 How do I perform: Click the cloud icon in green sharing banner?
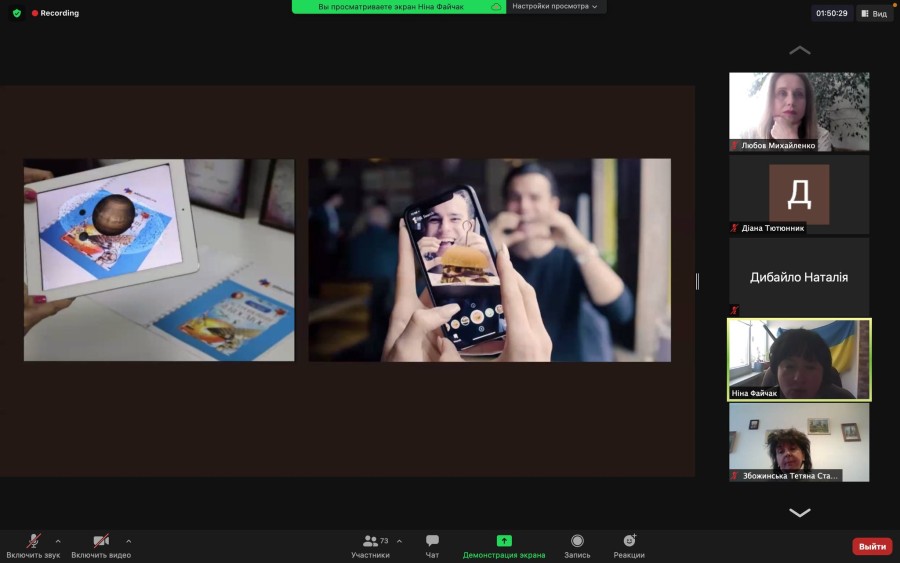(x=496, y=7)
